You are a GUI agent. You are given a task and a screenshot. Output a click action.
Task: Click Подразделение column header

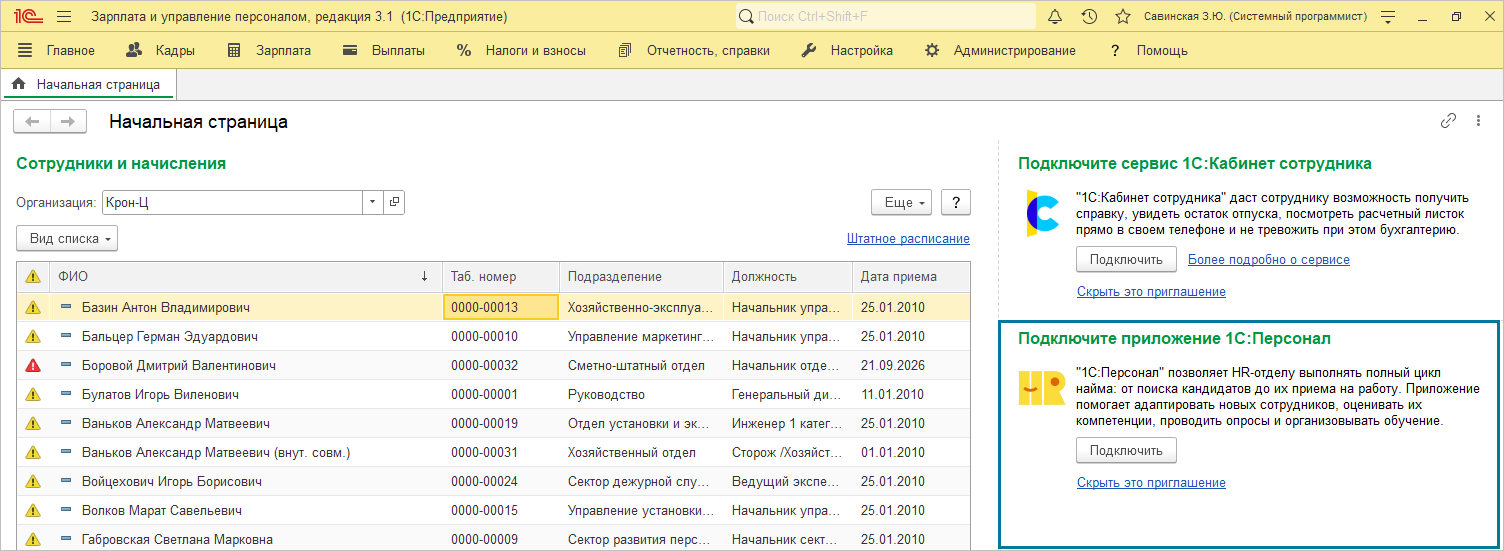pyautogui.click(x=641, y=277)
